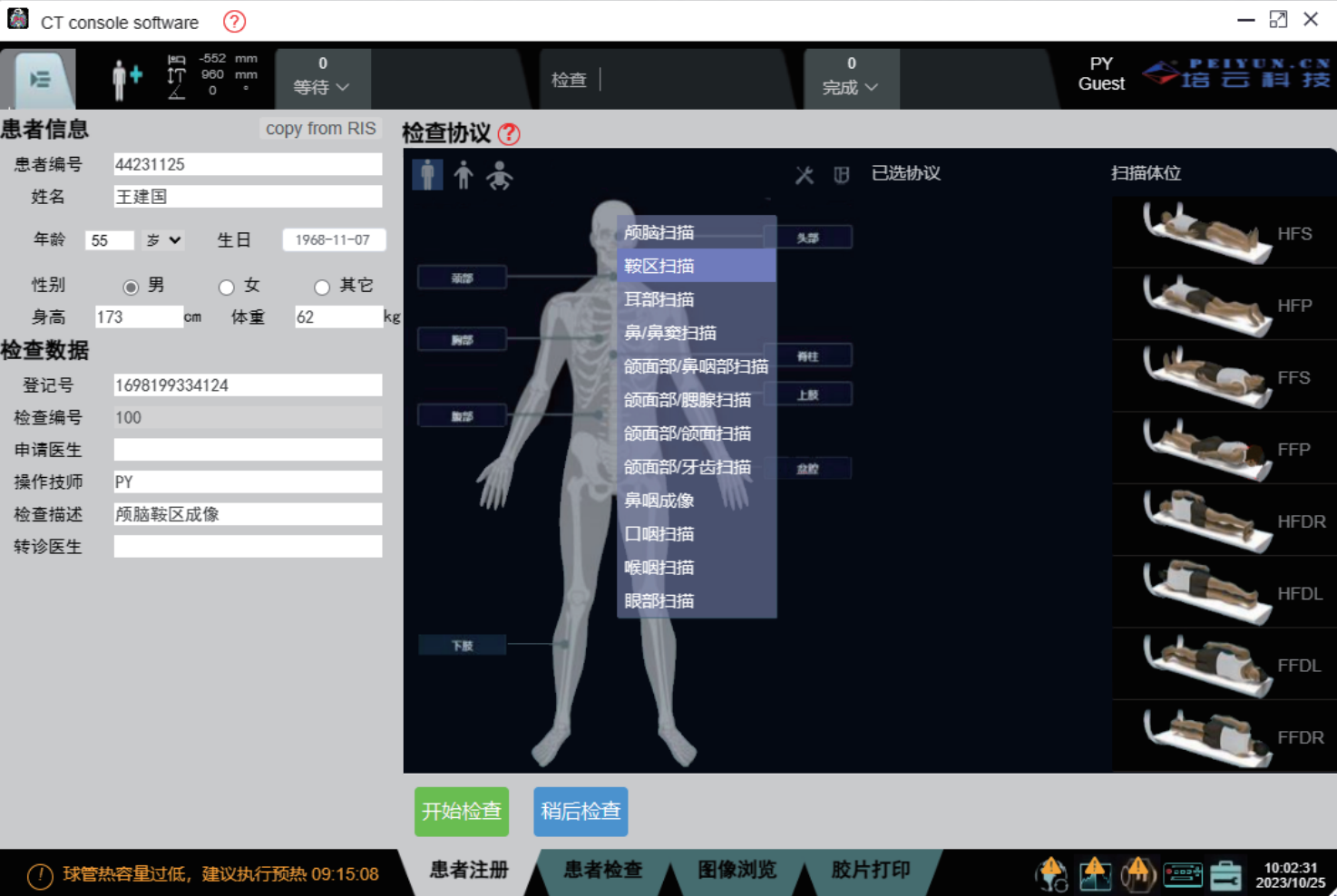
Task: Click the green 开始检查 button
Action: (x=461, y=811)
